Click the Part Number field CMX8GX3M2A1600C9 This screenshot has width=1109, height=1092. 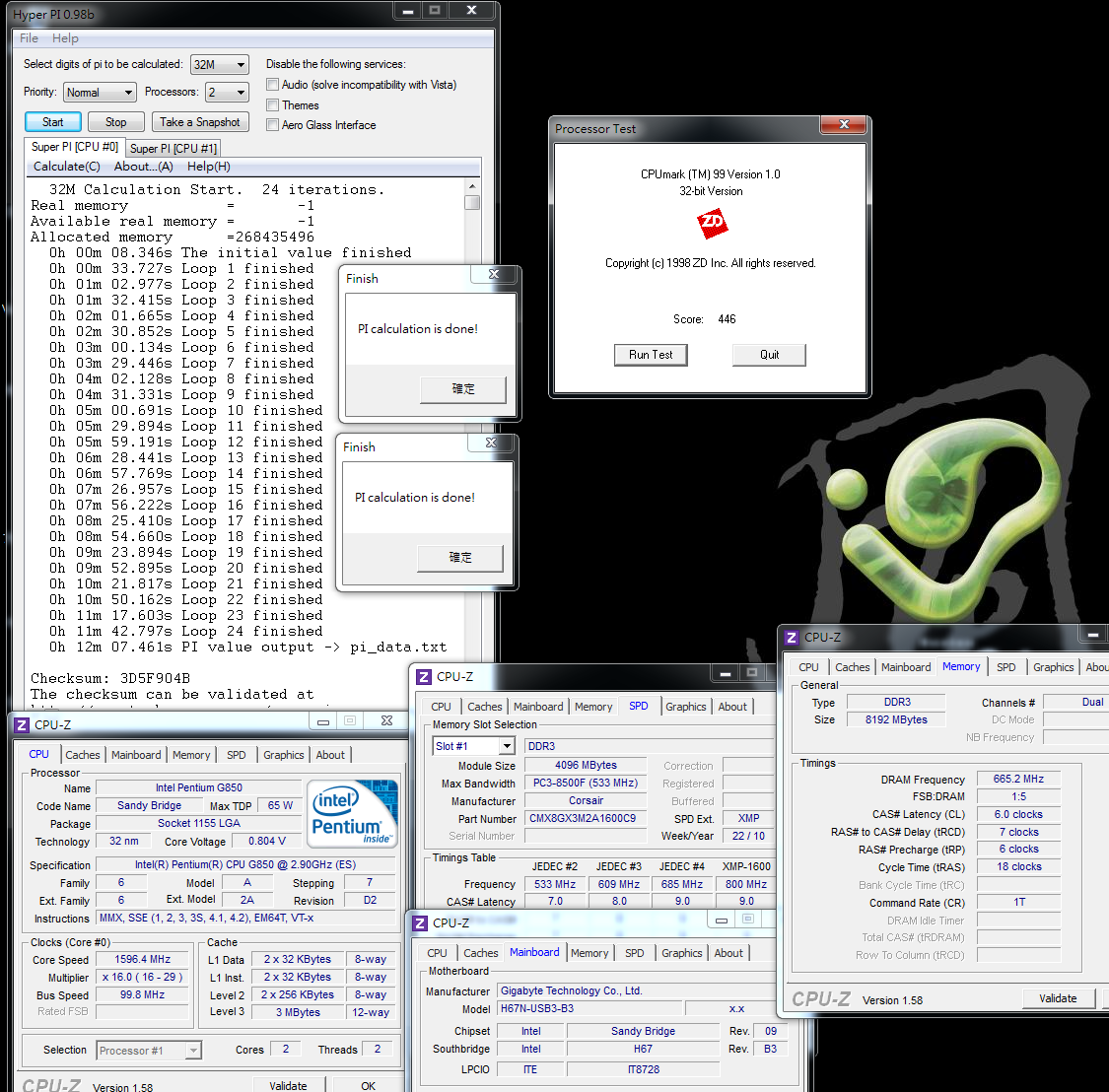point(586,818)
